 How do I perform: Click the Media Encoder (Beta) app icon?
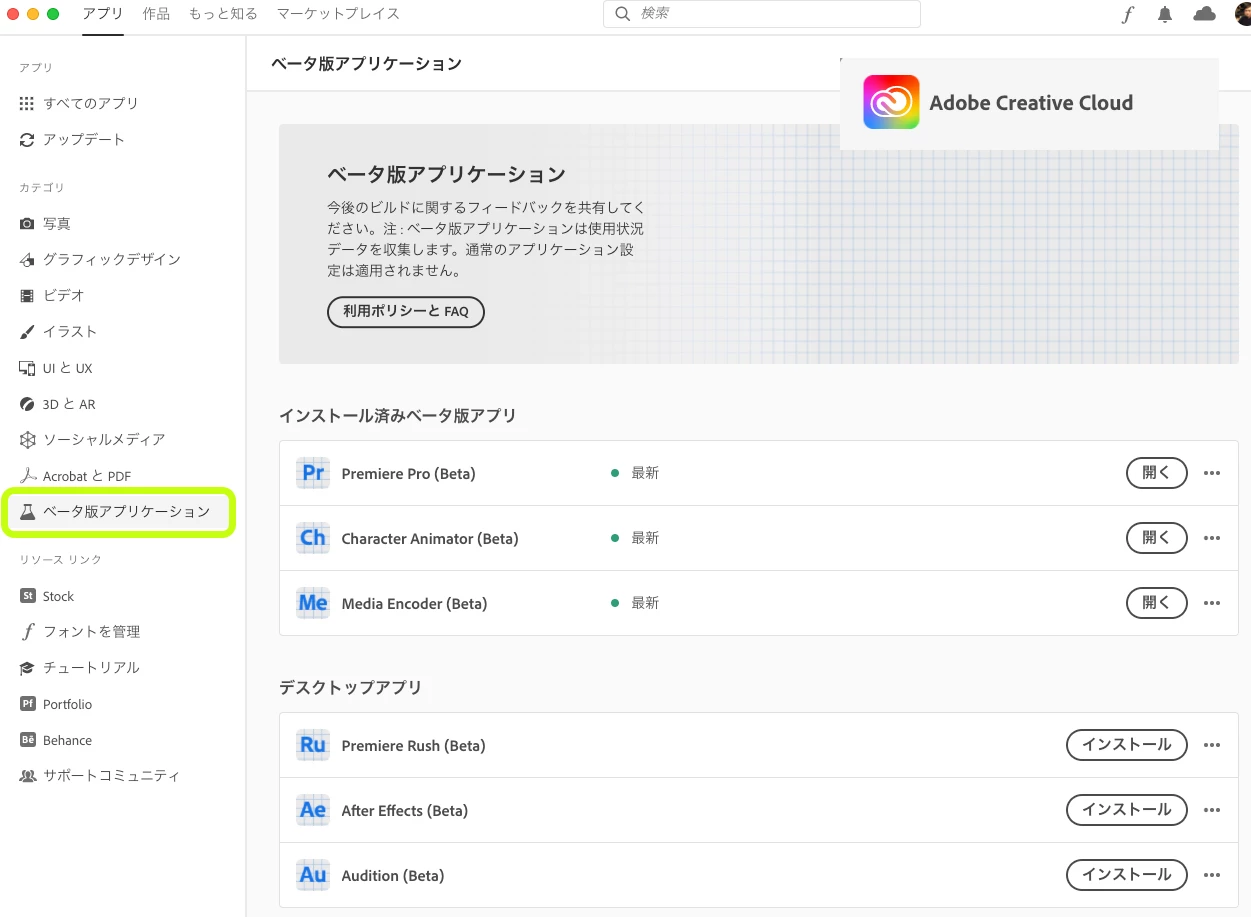[313, 603]
